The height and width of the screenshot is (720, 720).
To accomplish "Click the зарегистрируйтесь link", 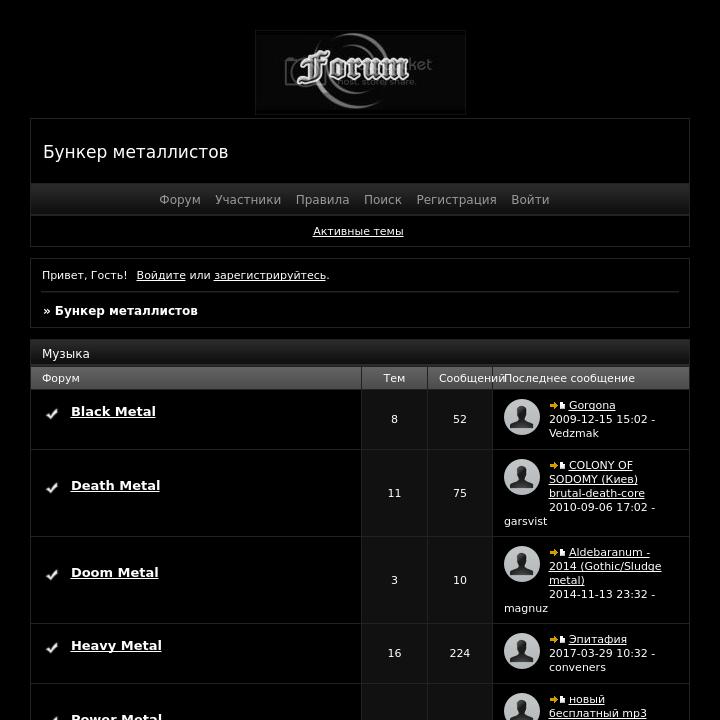I will click(269, 275).
